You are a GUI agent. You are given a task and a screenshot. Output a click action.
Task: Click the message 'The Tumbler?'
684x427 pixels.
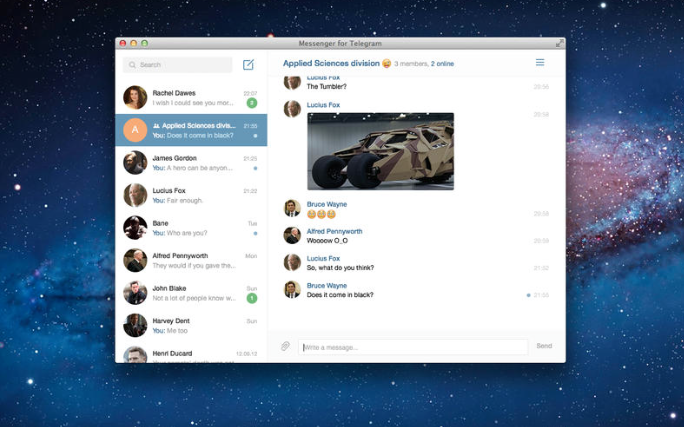326,86
